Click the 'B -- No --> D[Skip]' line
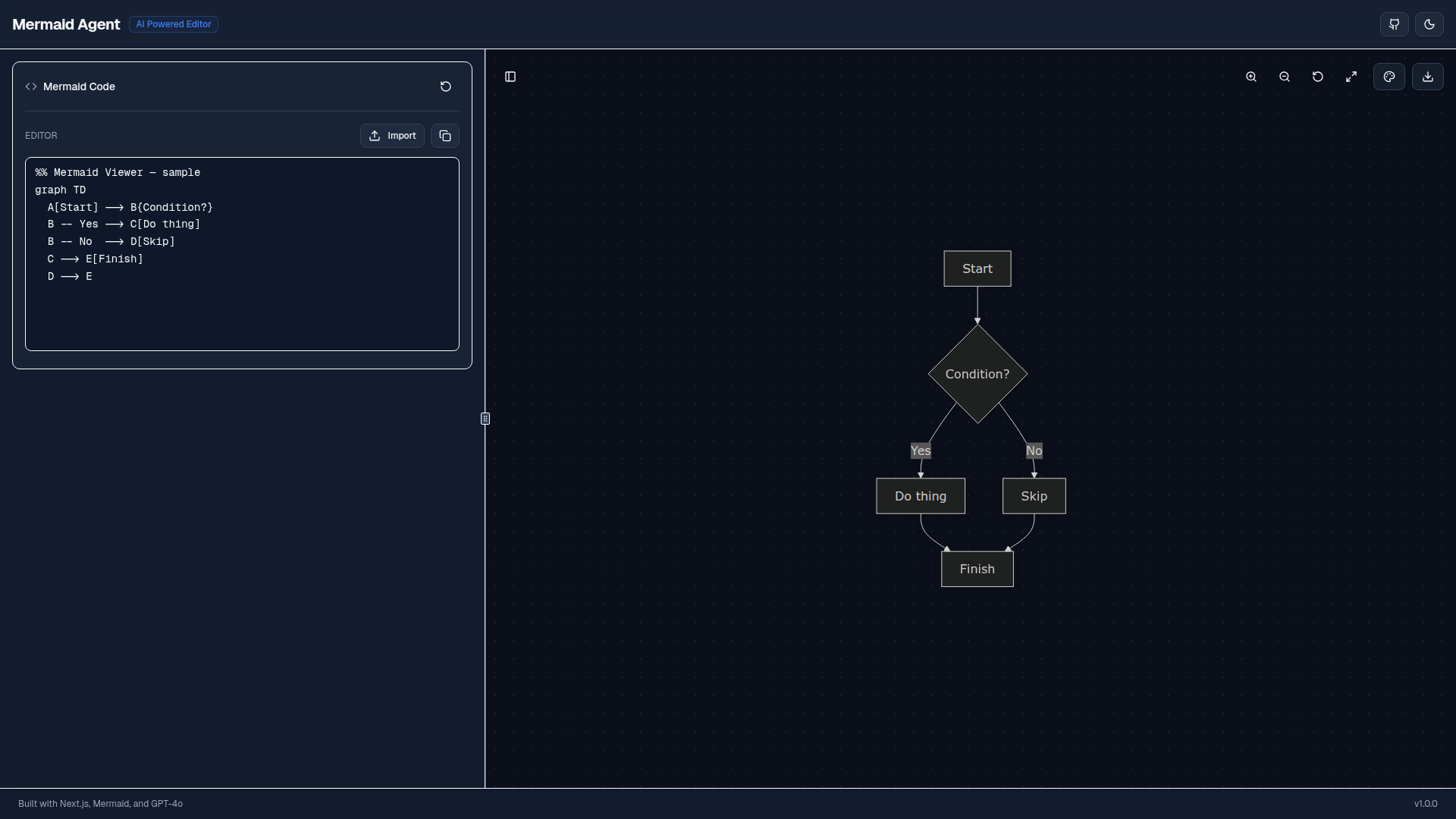This screenshot has height=819, width=1456. 111,241
